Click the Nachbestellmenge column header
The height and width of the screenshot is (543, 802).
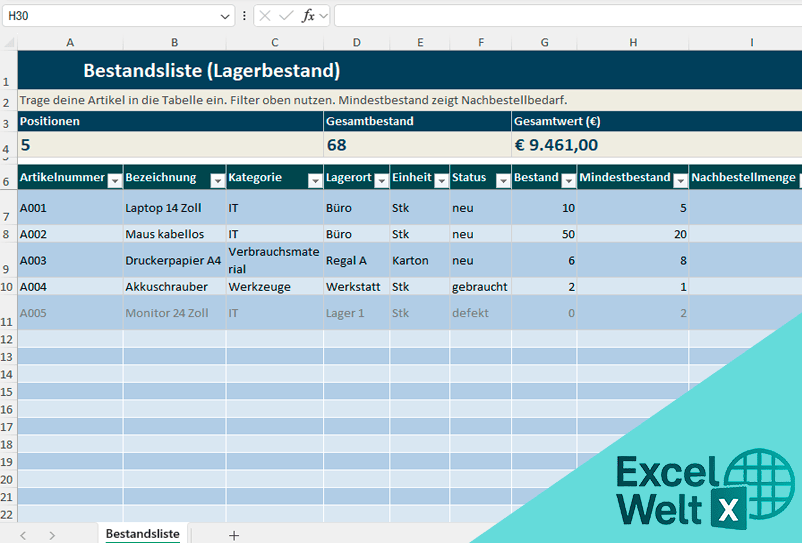tap(745, 177)
